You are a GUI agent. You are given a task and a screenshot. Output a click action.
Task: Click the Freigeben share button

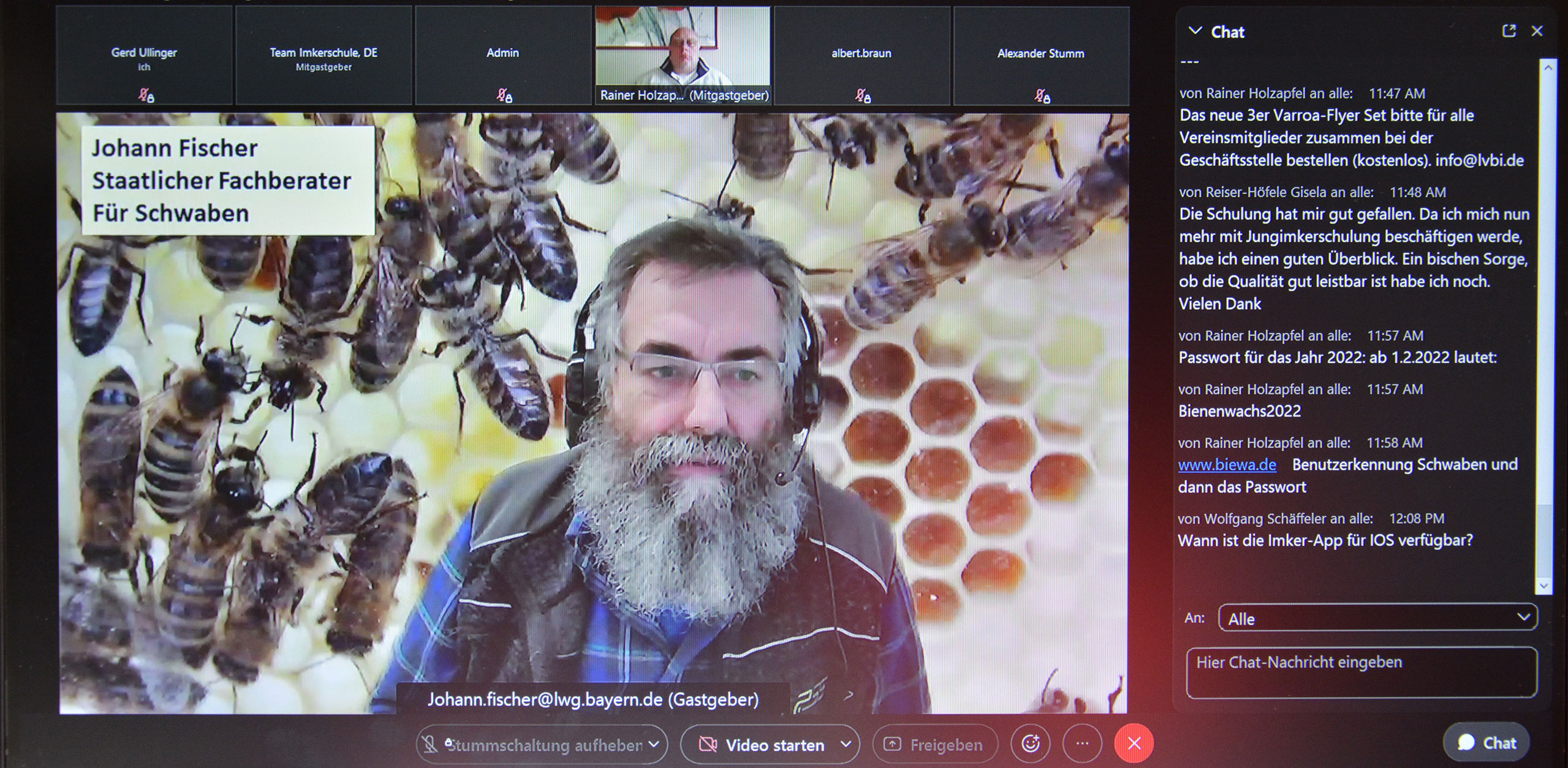(x=934, y=745)
